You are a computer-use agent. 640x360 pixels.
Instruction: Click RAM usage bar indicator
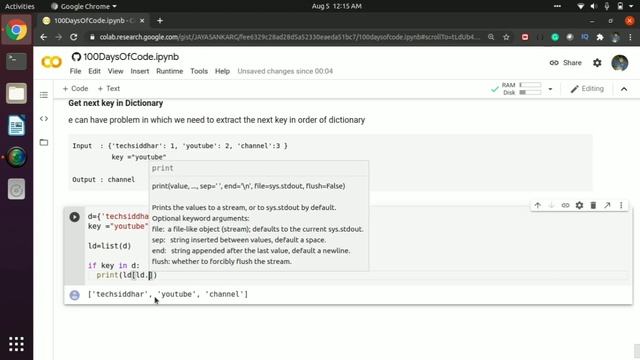(530, 85)
